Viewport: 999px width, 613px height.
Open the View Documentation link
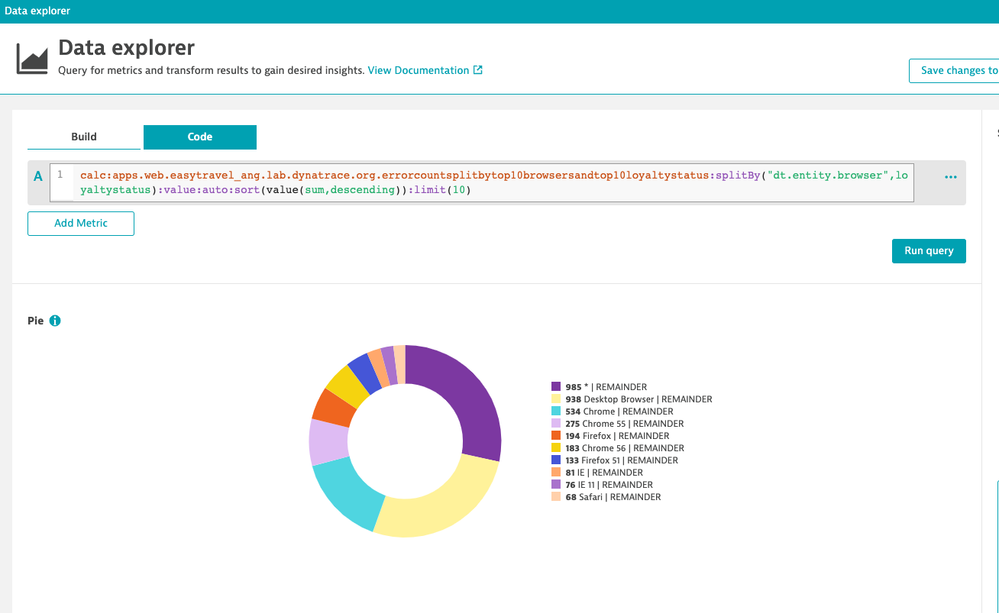tap(418, 71)
